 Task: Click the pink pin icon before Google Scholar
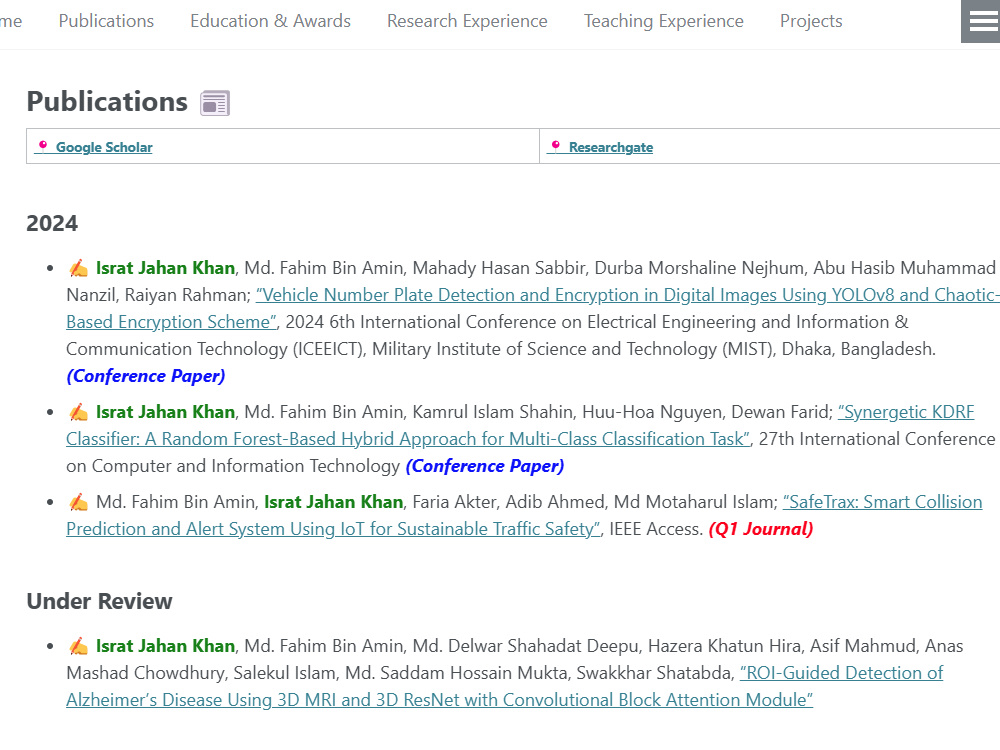[x=43, y=146]
